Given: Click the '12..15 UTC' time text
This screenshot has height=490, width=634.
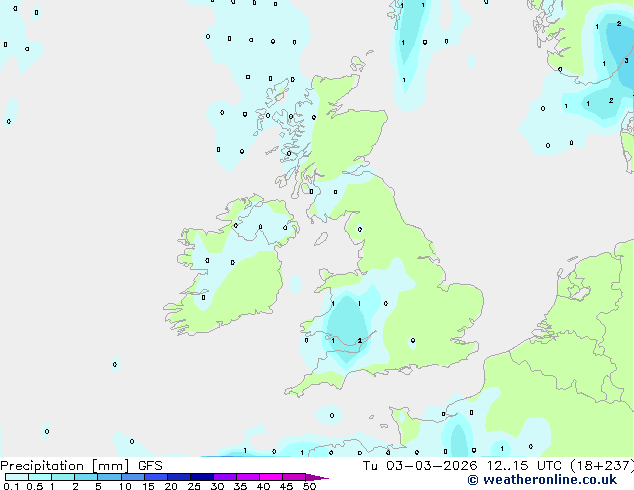Looking at the screenshot, I should coord(524,466).
